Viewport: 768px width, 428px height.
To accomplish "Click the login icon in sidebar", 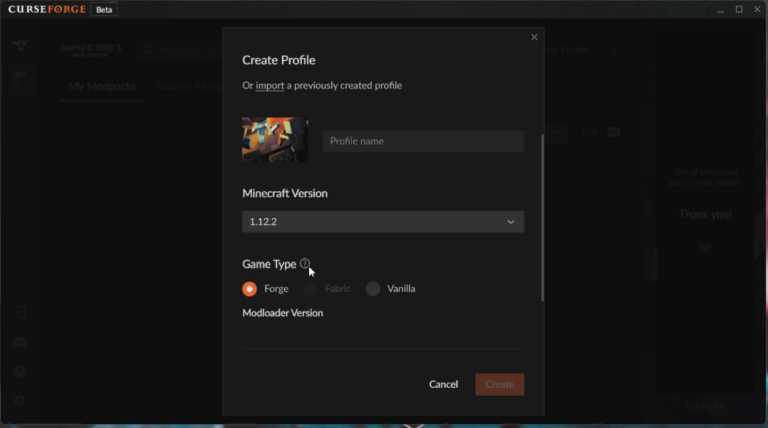I will [x=20, y=313].
